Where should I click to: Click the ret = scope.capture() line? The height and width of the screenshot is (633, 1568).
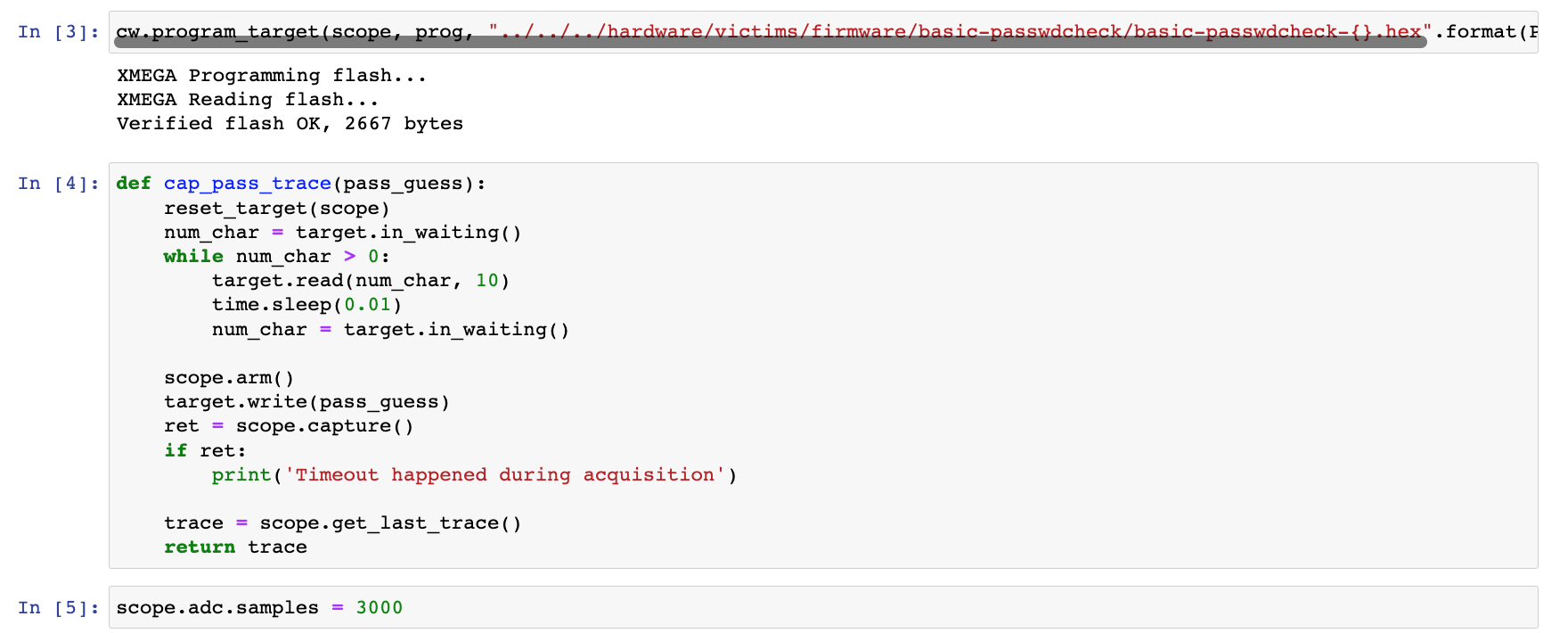[289, 426]
